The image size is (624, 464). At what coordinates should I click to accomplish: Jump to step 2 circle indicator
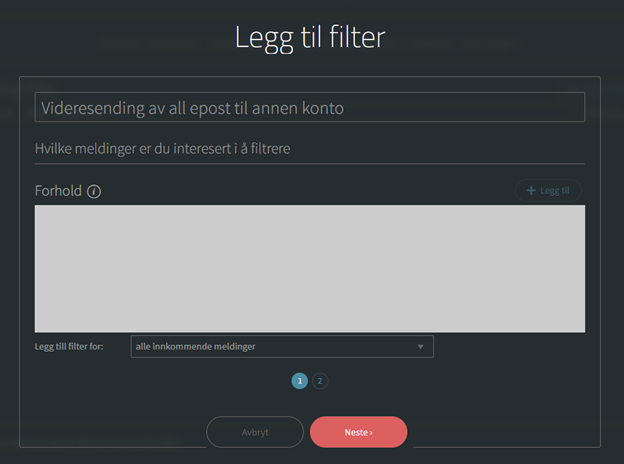click(x=320, y=381)
